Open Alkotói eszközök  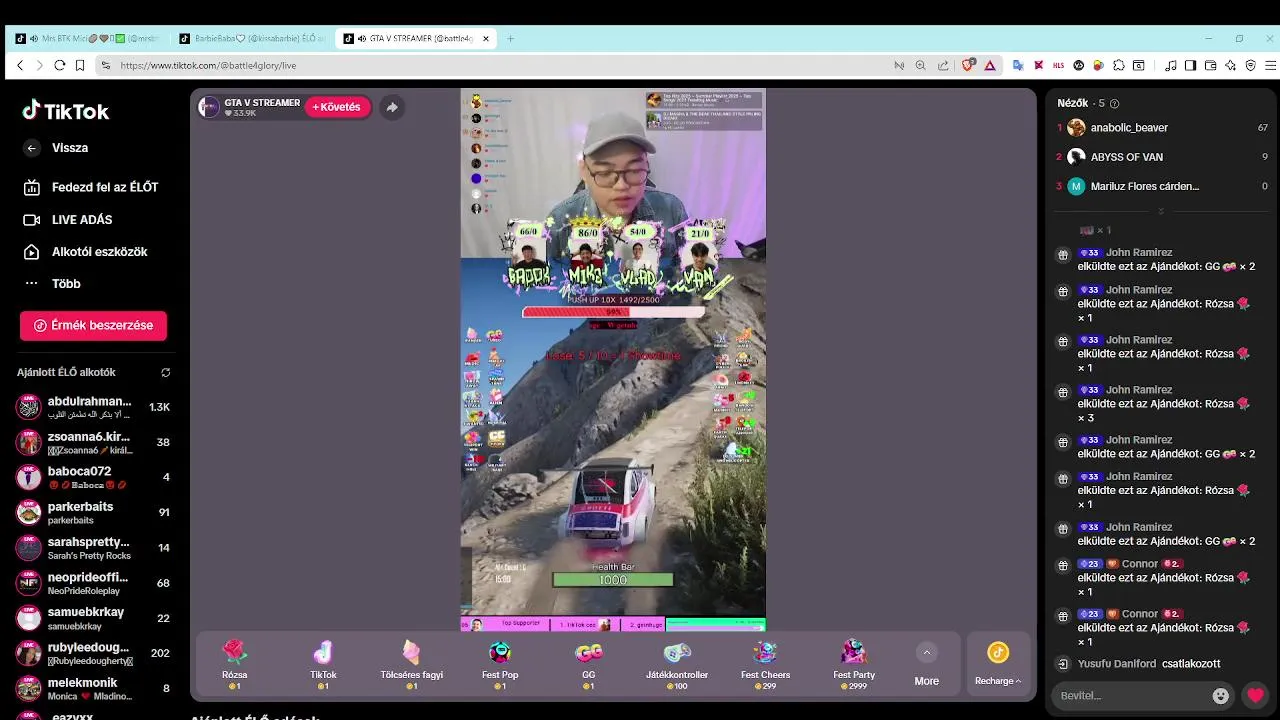tap(86, 252)
